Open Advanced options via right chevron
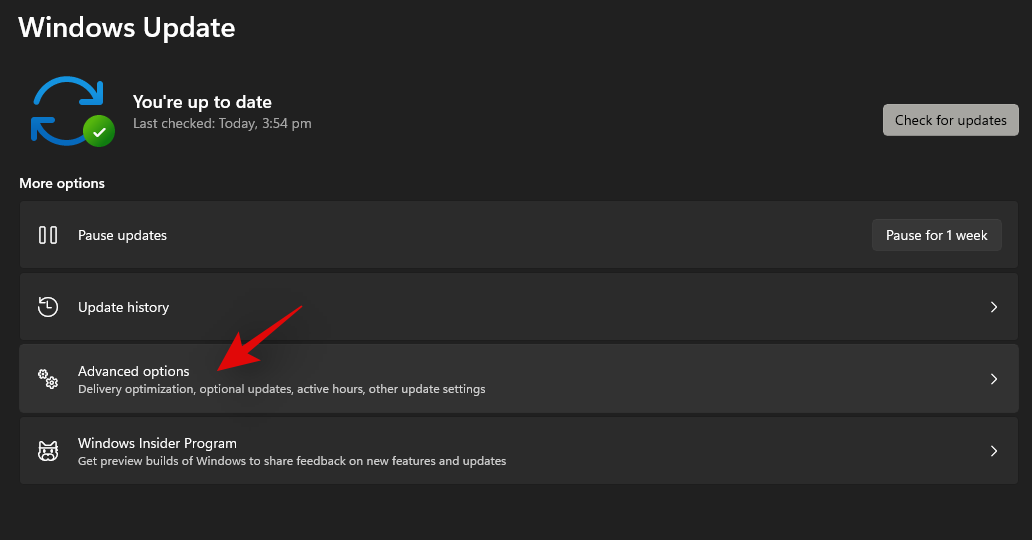Image resolution: width=1032 pixels, height=540 pixels. coord(993,379)
